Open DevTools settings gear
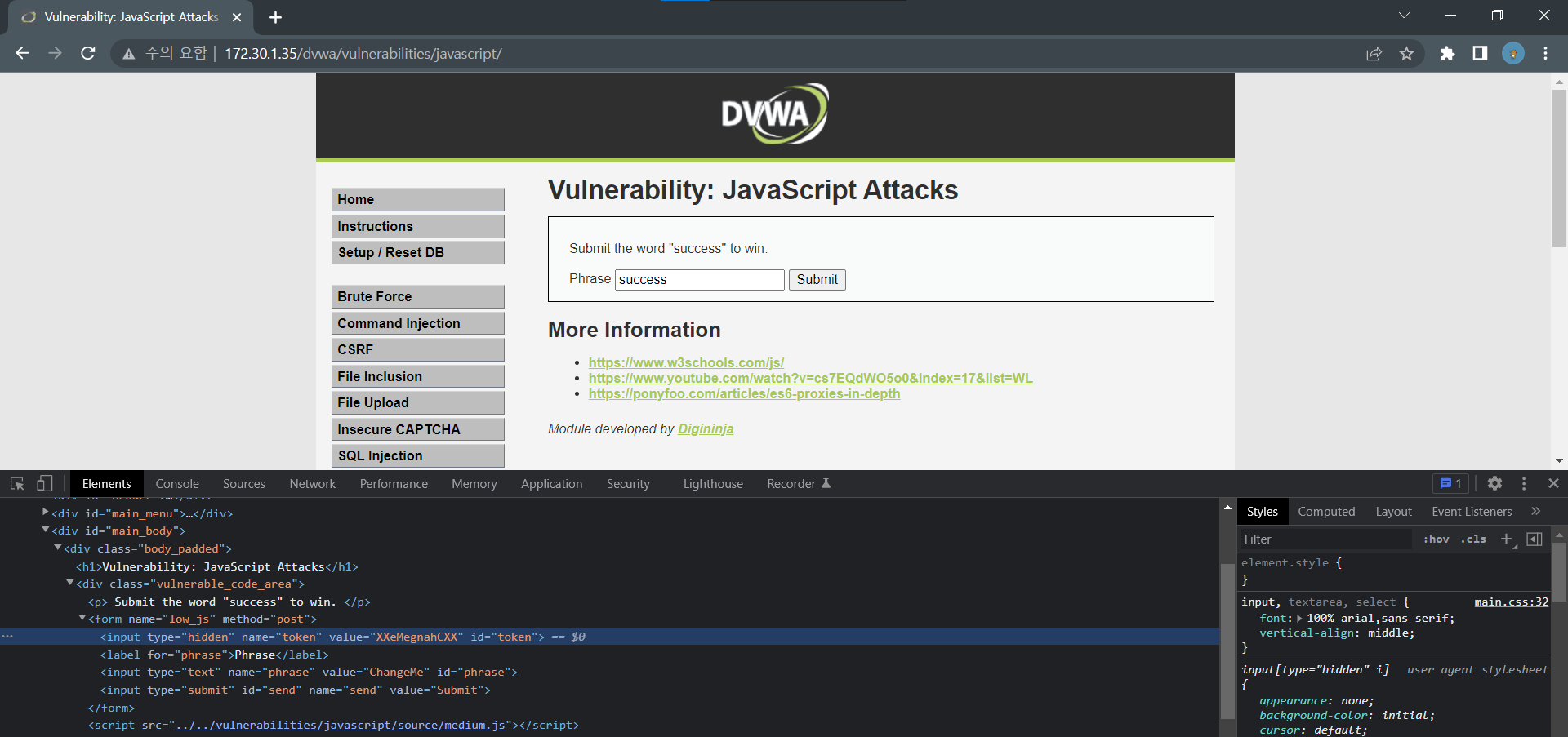This screenshot has height=737, width=1568. click(1494, 483)
